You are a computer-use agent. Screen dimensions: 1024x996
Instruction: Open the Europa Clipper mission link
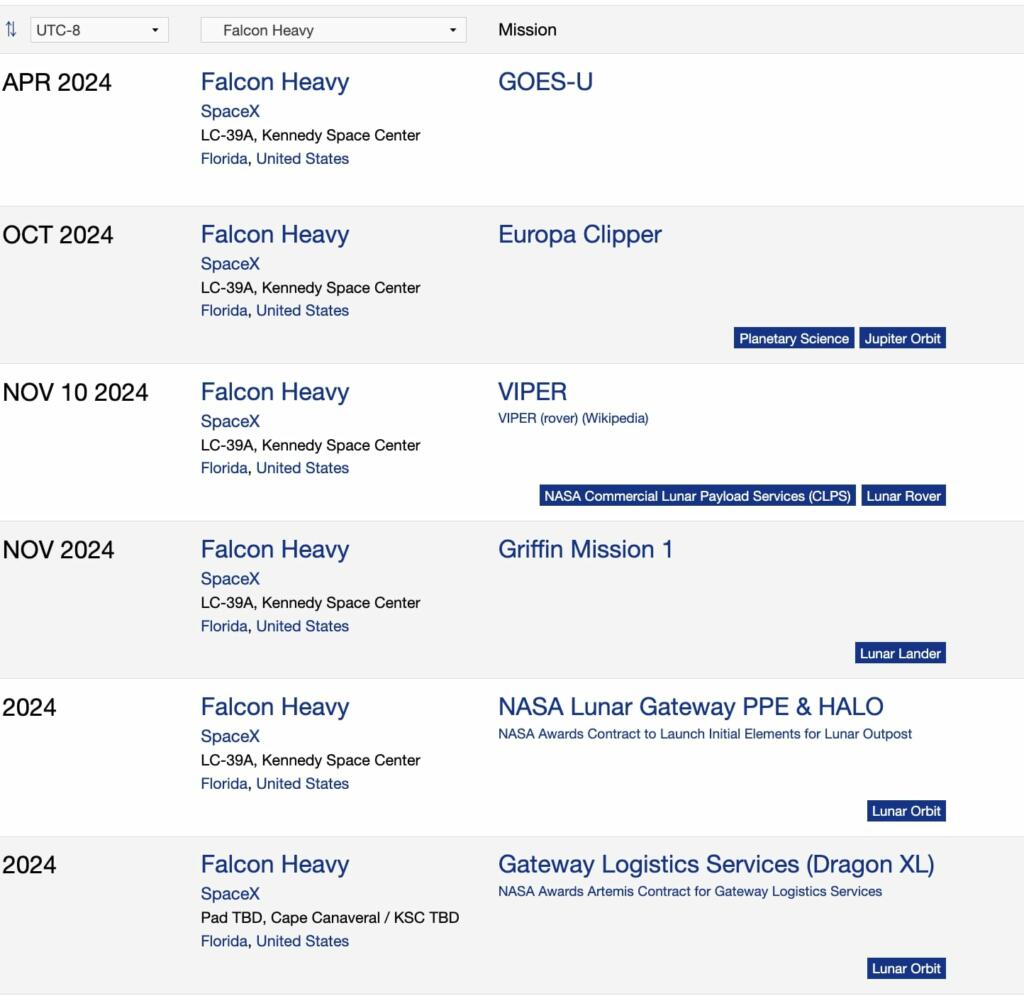pyautogui.click(x=580, y=235)
